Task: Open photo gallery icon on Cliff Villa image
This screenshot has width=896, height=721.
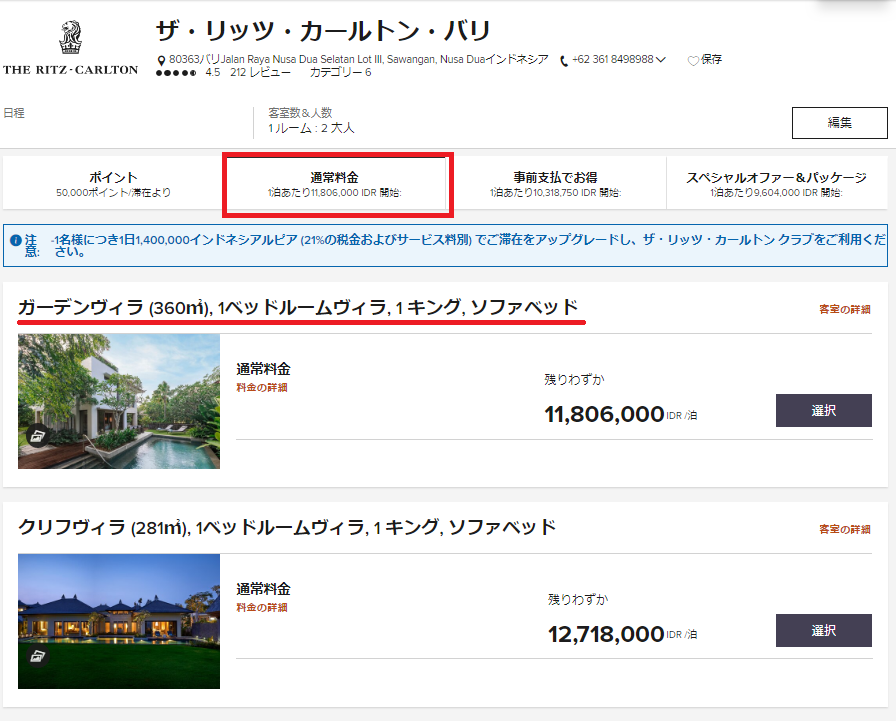Action: [x=37, y=656]
